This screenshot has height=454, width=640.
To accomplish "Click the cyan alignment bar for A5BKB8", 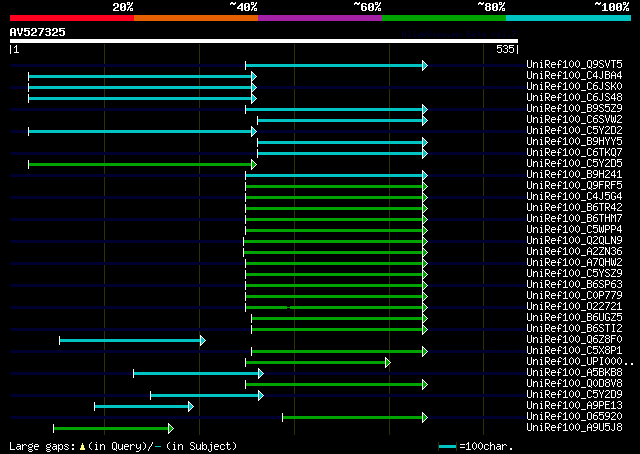I will coord(198,374).
